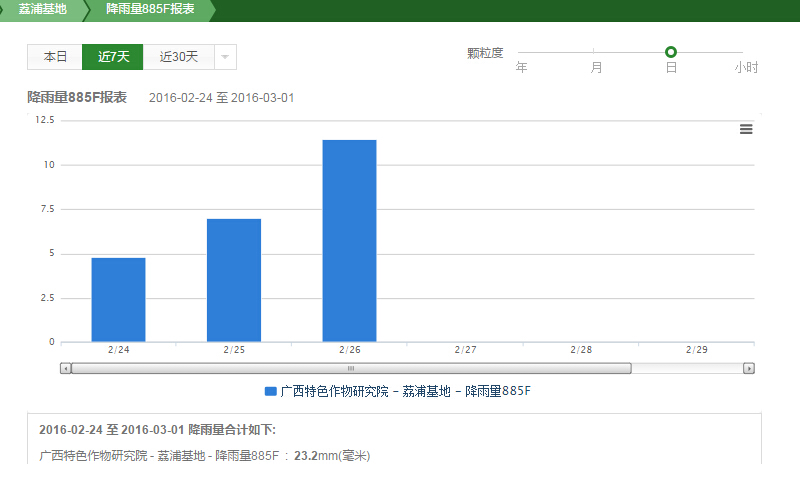The width and height of the screenshot is (800, 481).
Task: Click the 2/24 rainfall bar
Action: [x=118, y=300]
